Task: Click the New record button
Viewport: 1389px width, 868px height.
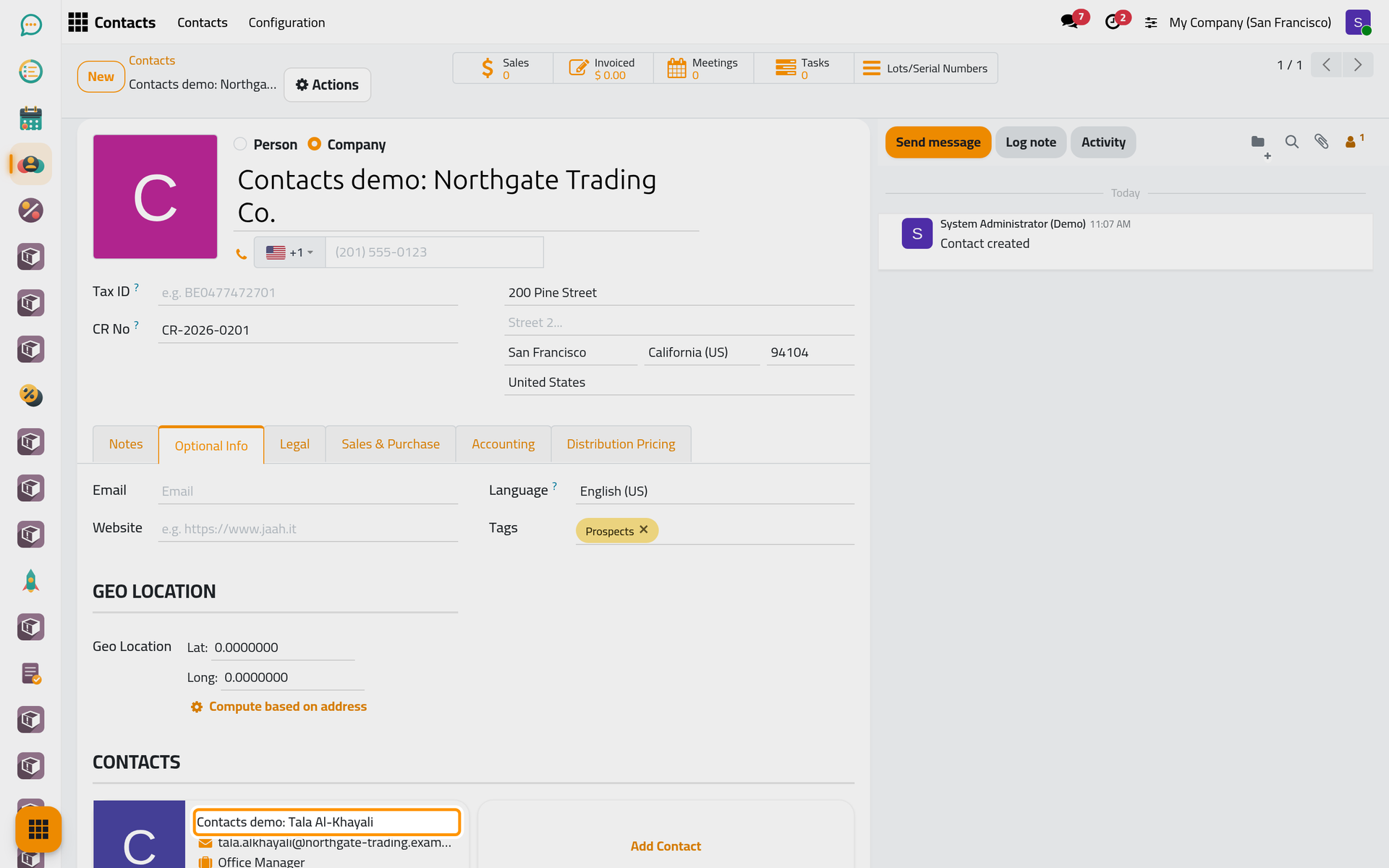Action: coord(101,77)
